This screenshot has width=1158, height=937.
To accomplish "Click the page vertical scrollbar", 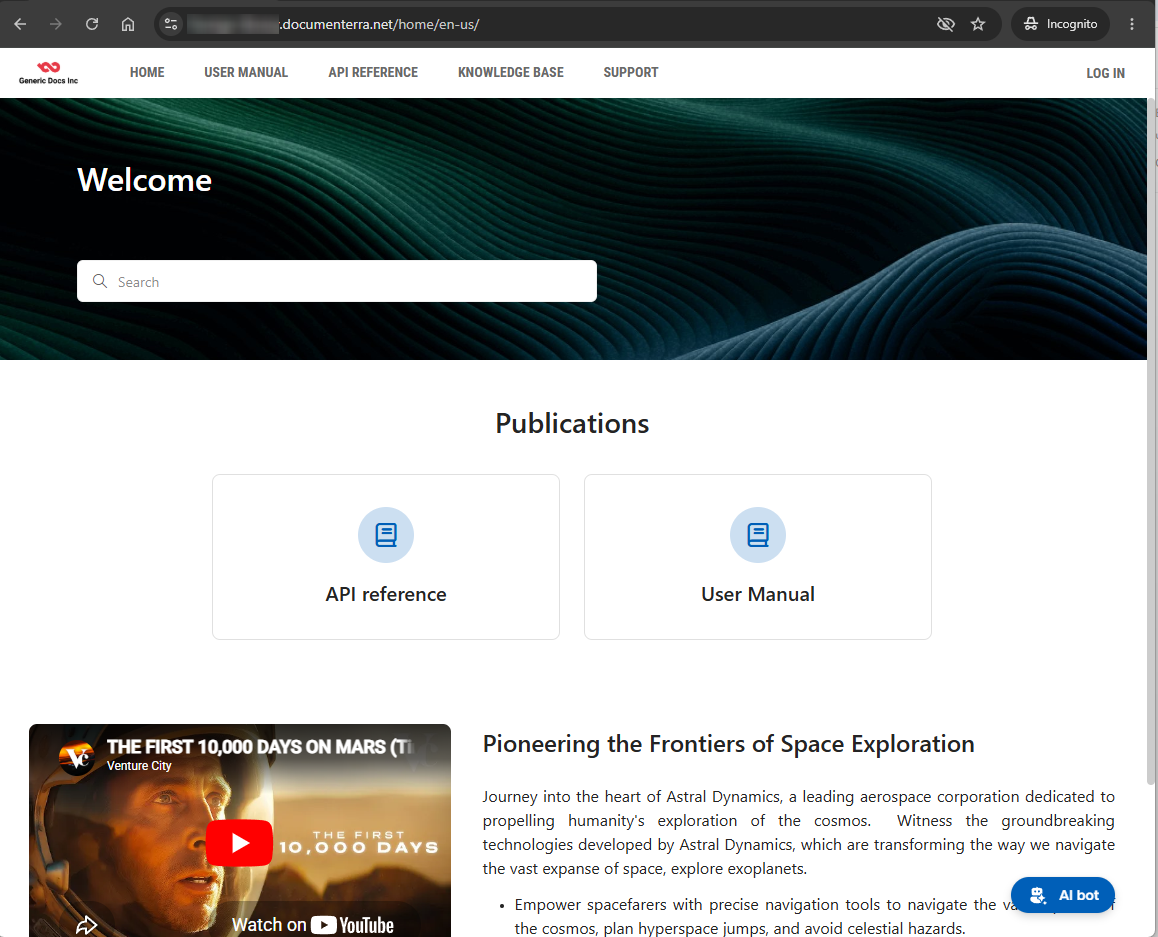I will click(x=1151, y=442).
